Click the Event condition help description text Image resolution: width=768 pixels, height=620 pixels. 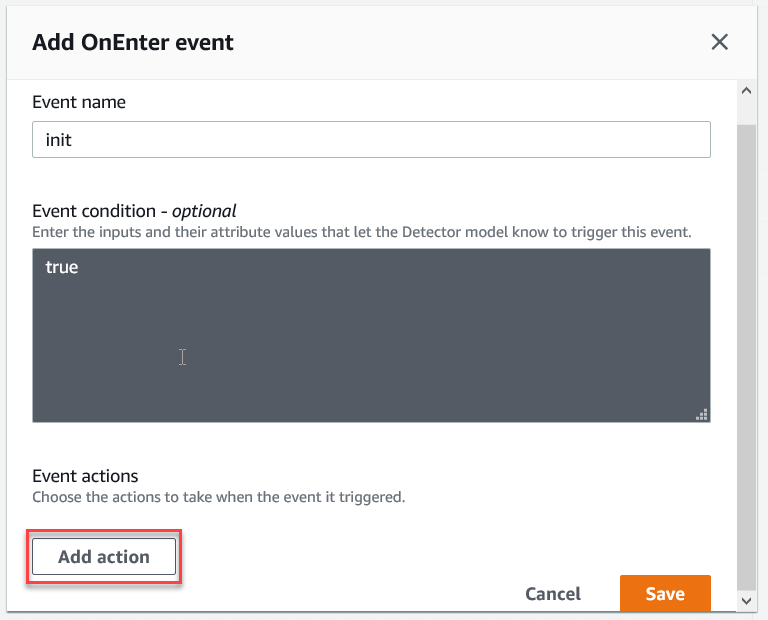click(x=362, y=232)
